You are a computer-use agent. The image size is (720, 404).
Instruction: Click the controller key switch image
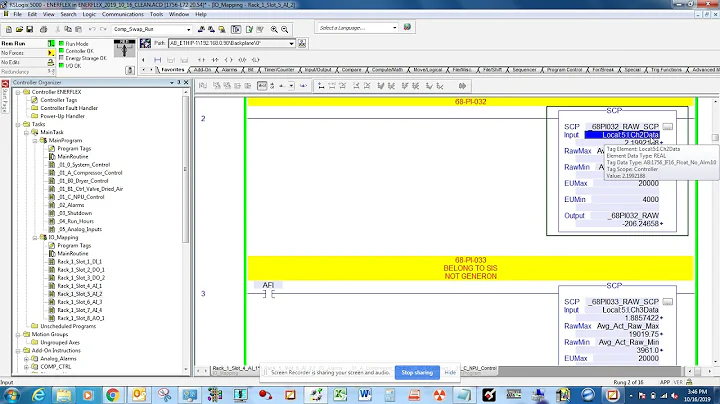point(124,48)
